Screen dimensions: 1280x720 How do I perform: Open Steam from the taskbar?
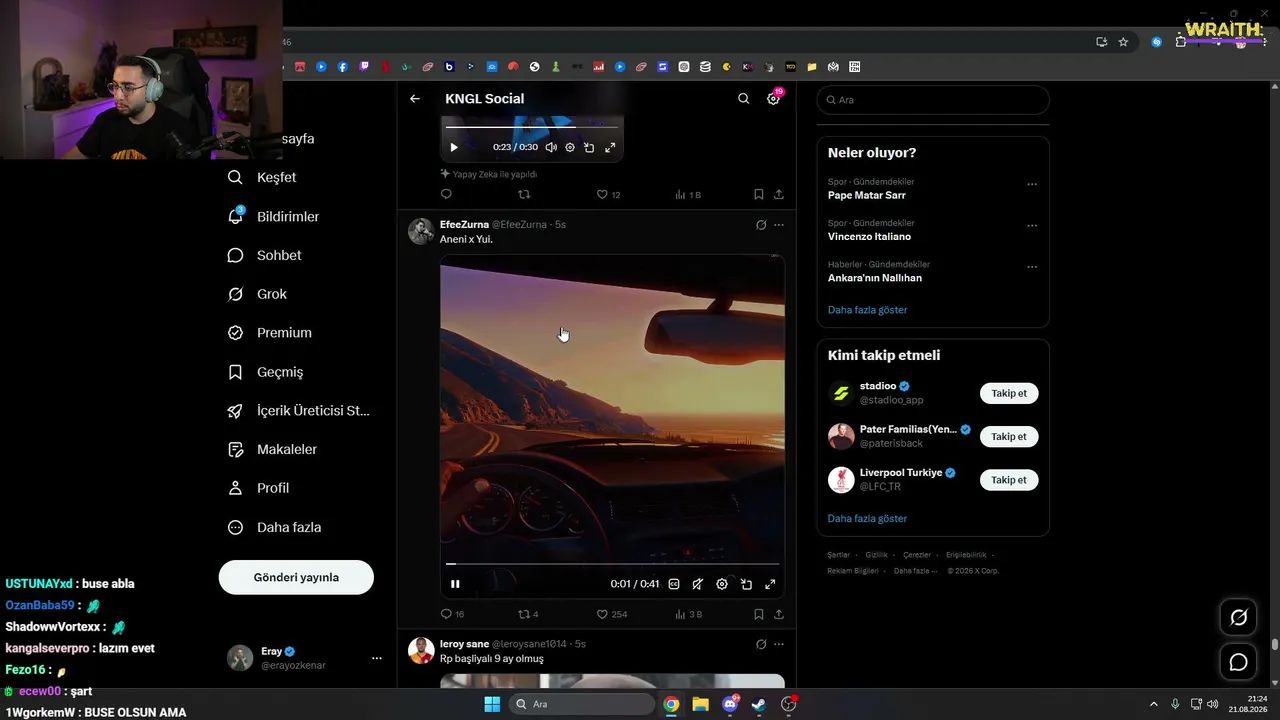(x=759, y=704)
